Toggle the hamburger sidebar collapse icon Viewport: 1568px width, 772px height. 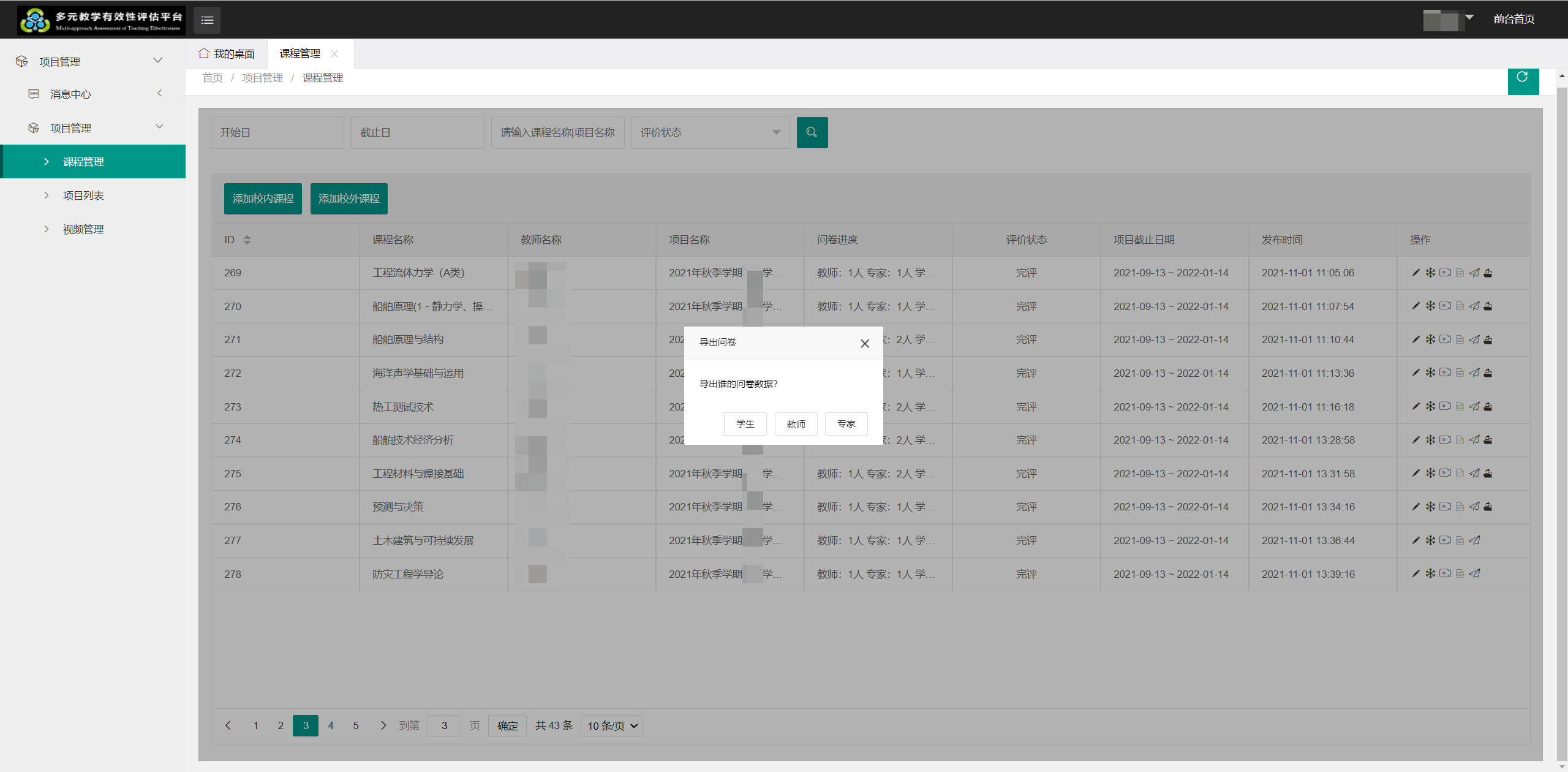pyautogui.click(x=207, y=20)
